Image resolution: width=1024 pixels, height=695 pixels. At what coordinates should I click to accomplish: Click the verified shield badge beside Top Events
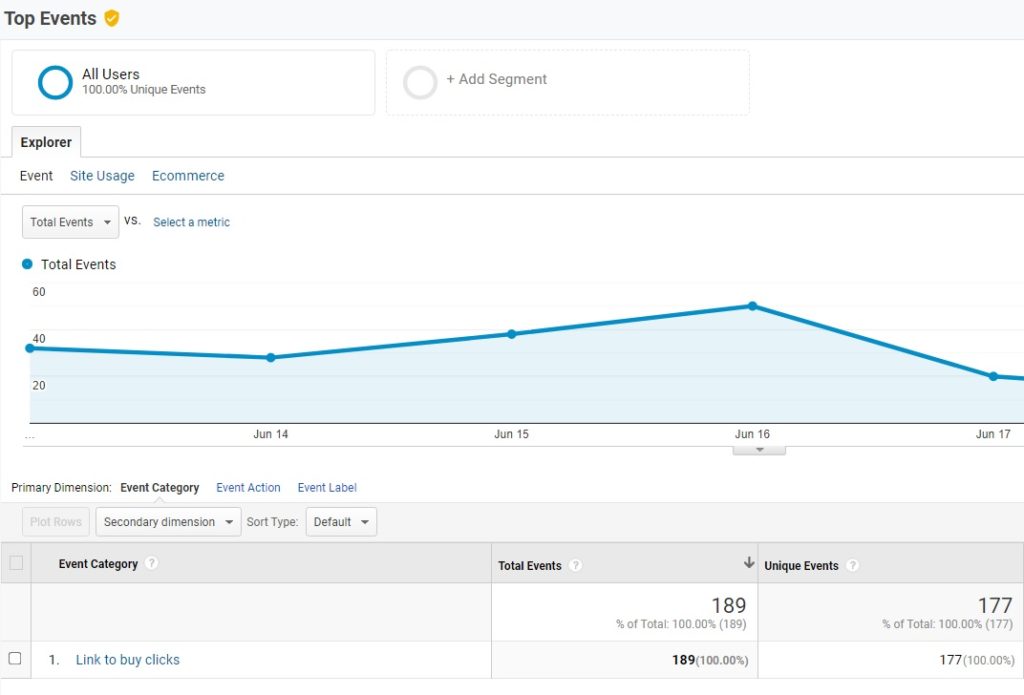112,18
